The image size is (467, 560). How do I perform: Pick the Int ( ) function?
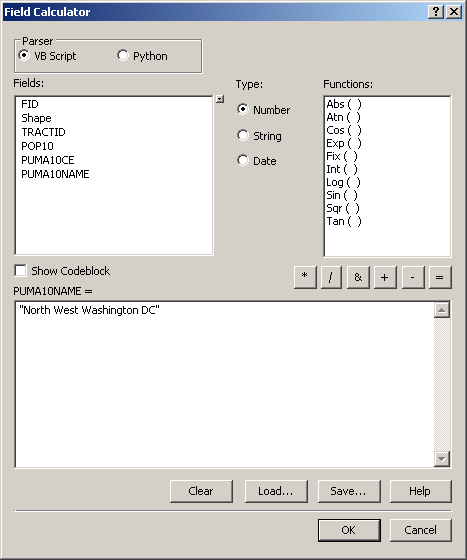[341, 169]
